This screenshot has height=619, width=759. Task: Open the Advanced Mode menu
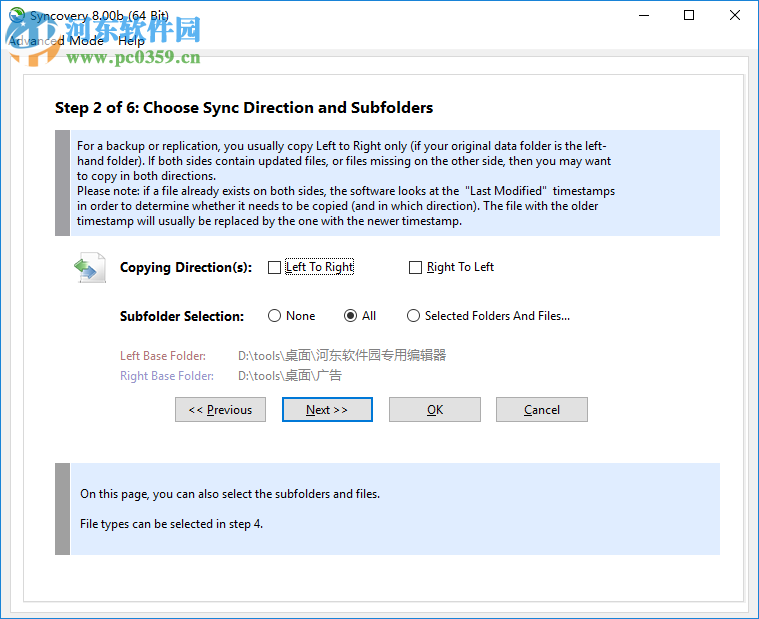coord(56,41)
